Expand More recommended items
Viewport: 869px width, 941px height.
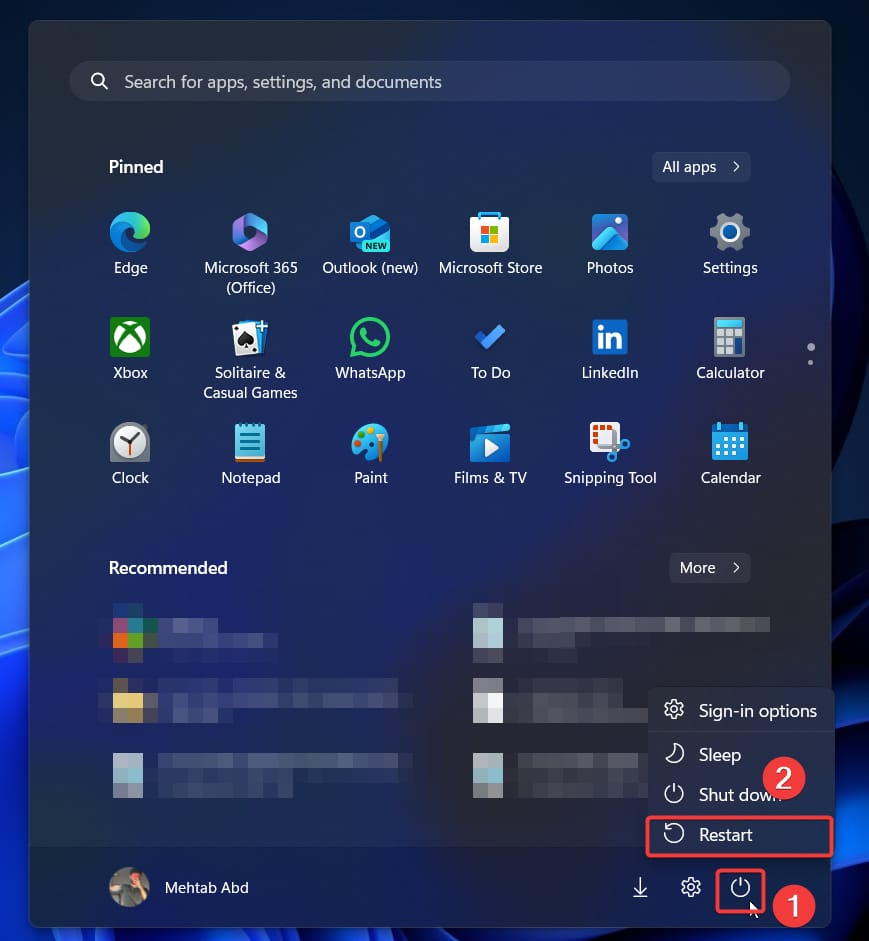tap(709, 568)
